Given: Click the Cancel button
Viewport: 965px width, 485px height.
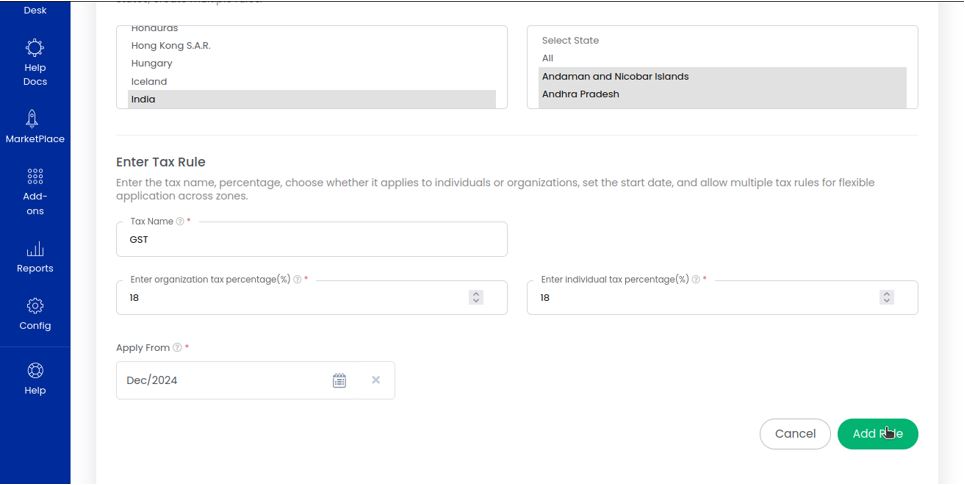Looking at the screenshot, I should point(795,434).
